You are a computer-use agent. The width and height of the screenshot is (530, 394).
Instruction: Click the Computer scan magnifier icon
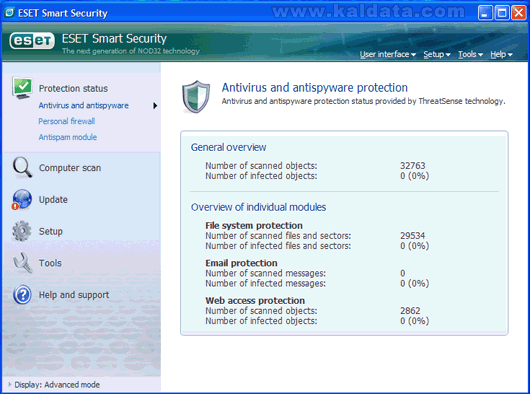tap(22, 167)
